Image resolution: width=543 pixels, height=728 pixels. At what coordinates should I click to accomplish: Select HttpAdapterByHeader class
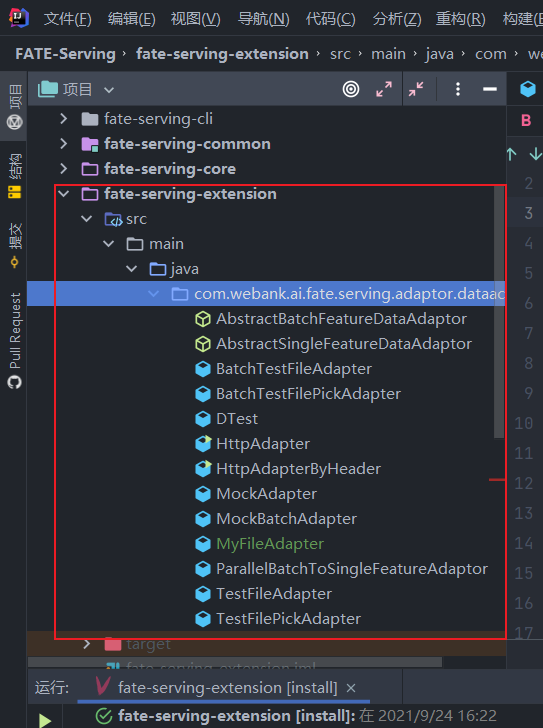click(x=298, y=468)
